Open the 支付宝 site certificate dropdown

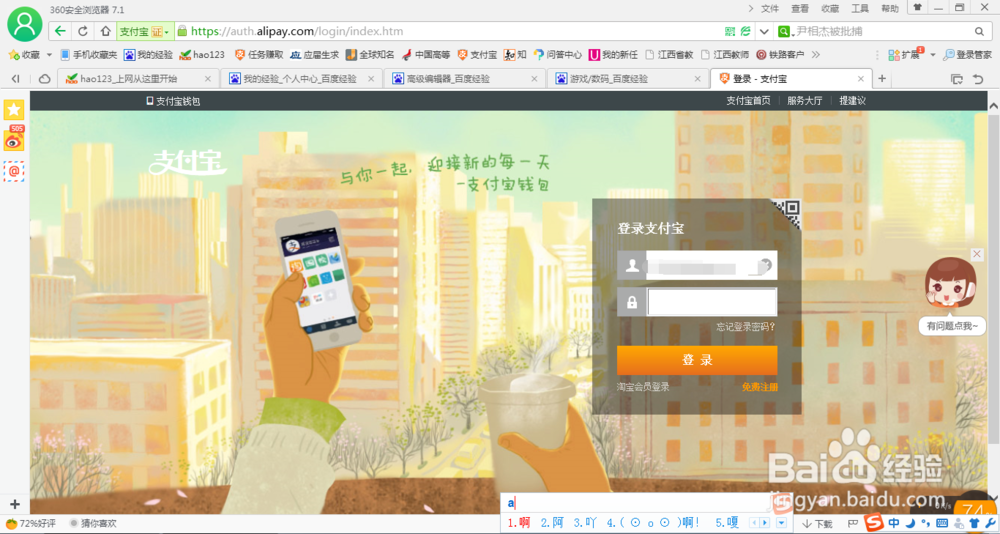[145, 31]
